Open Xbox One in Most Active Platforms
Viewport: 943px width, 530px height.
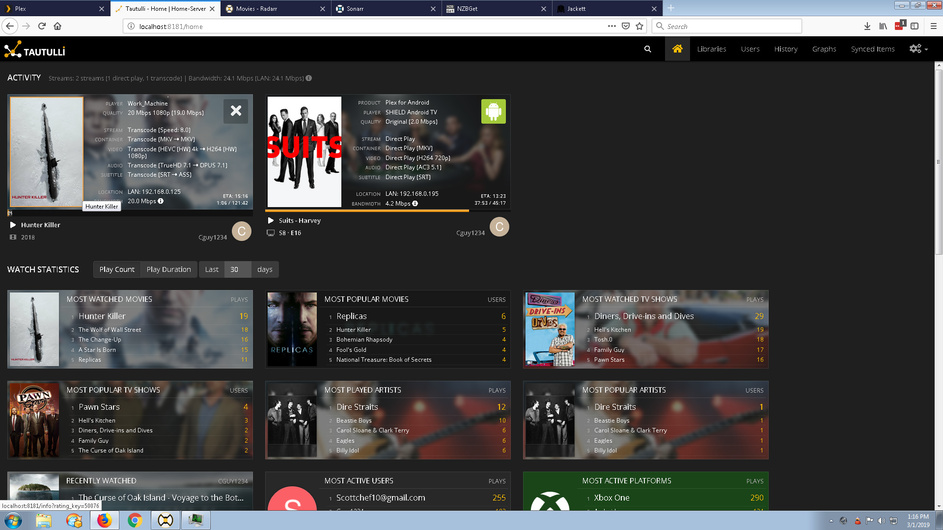pyautogui.click(x=612, y=498)
